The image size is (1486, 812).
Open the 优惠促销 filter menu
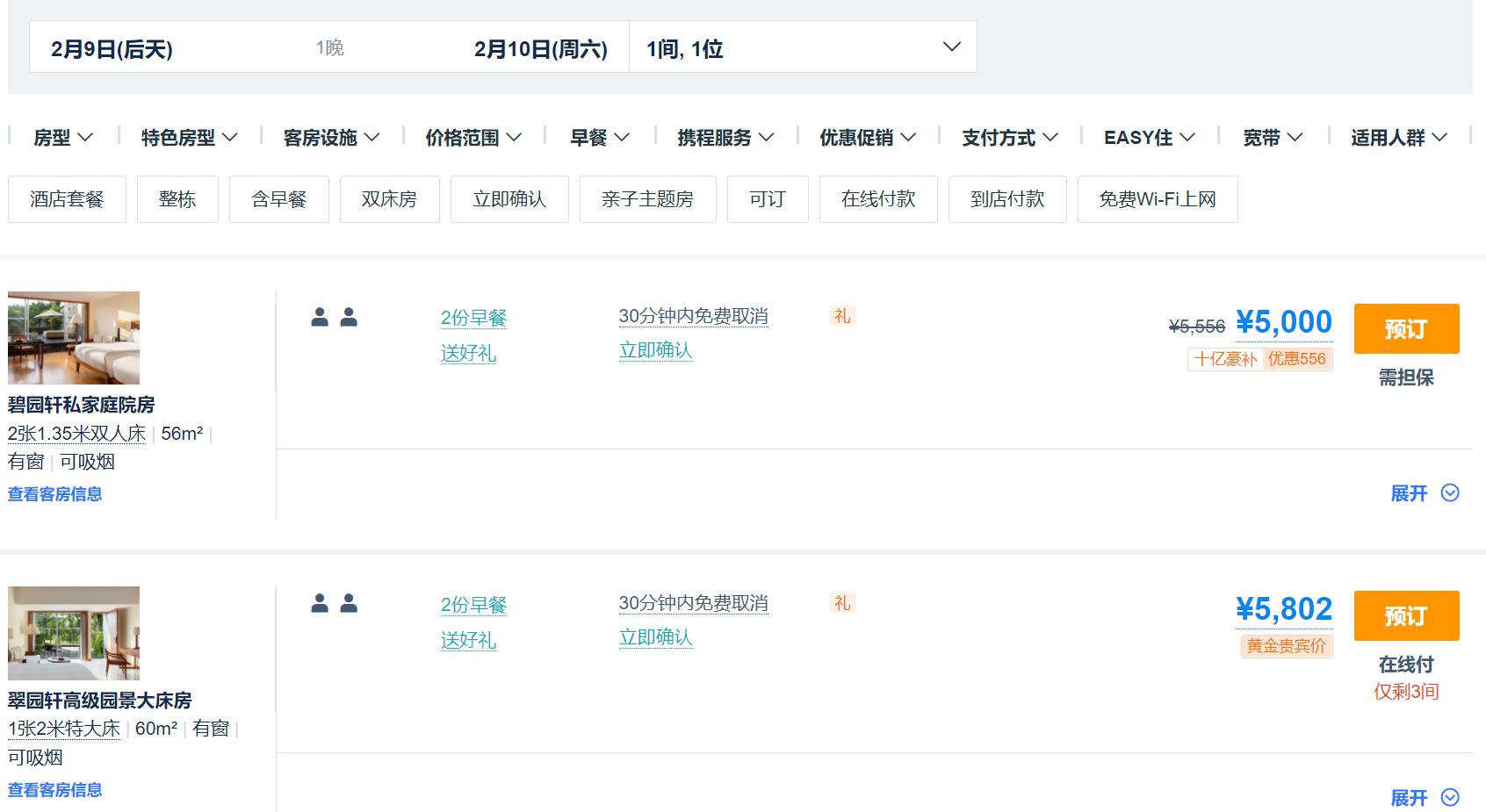[x=868, y=138]
